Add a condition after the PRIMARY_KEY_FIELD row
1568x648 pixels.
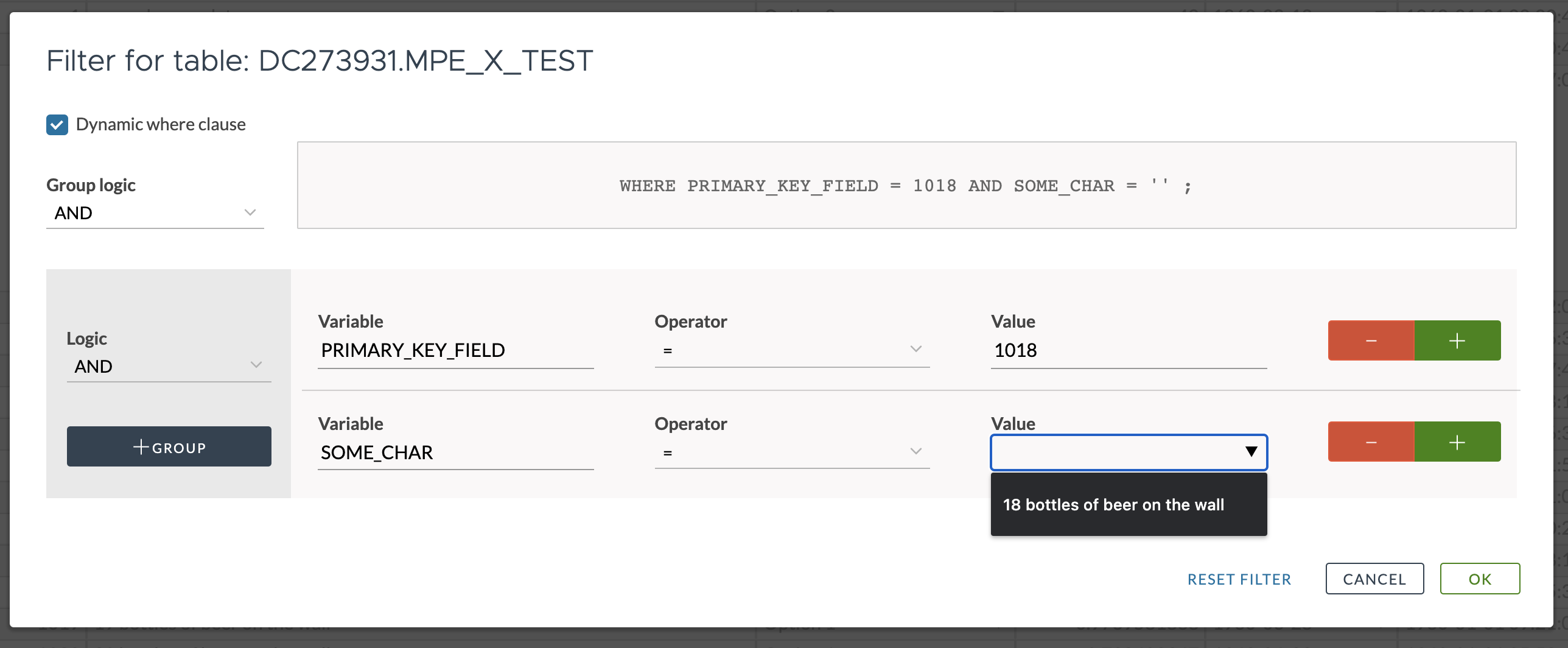coord(1457,340)
